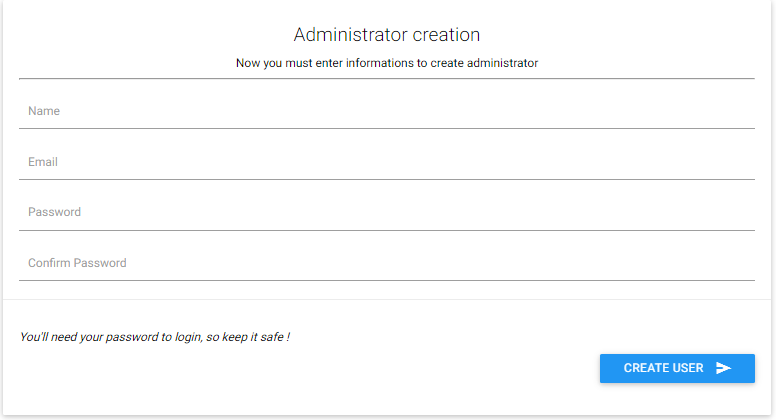Click into the Email field
This screenshot has width=776, height=420.
[x=386, y=162]
